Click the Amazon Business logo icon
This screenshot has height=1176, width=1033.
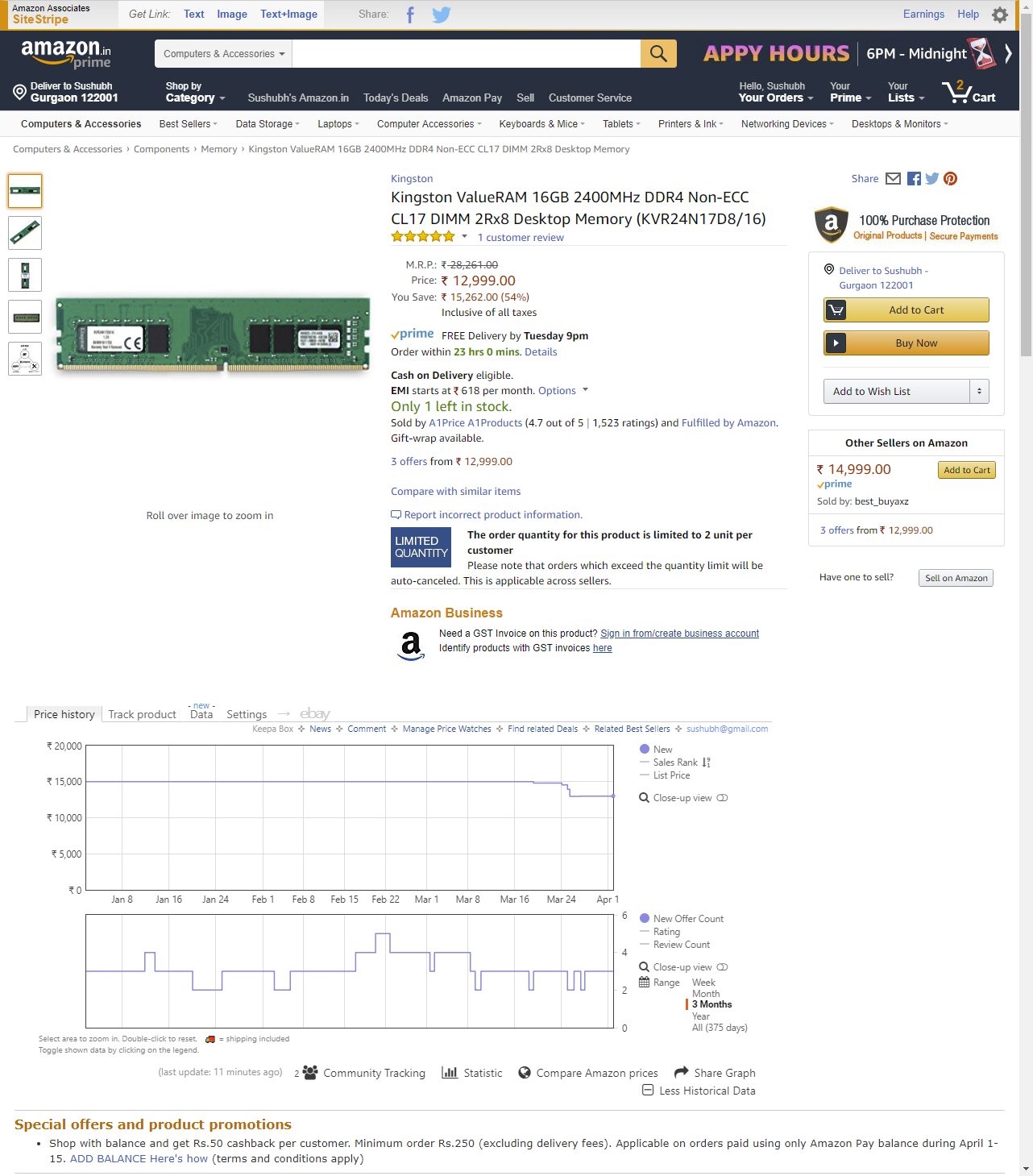pos(411,645)
